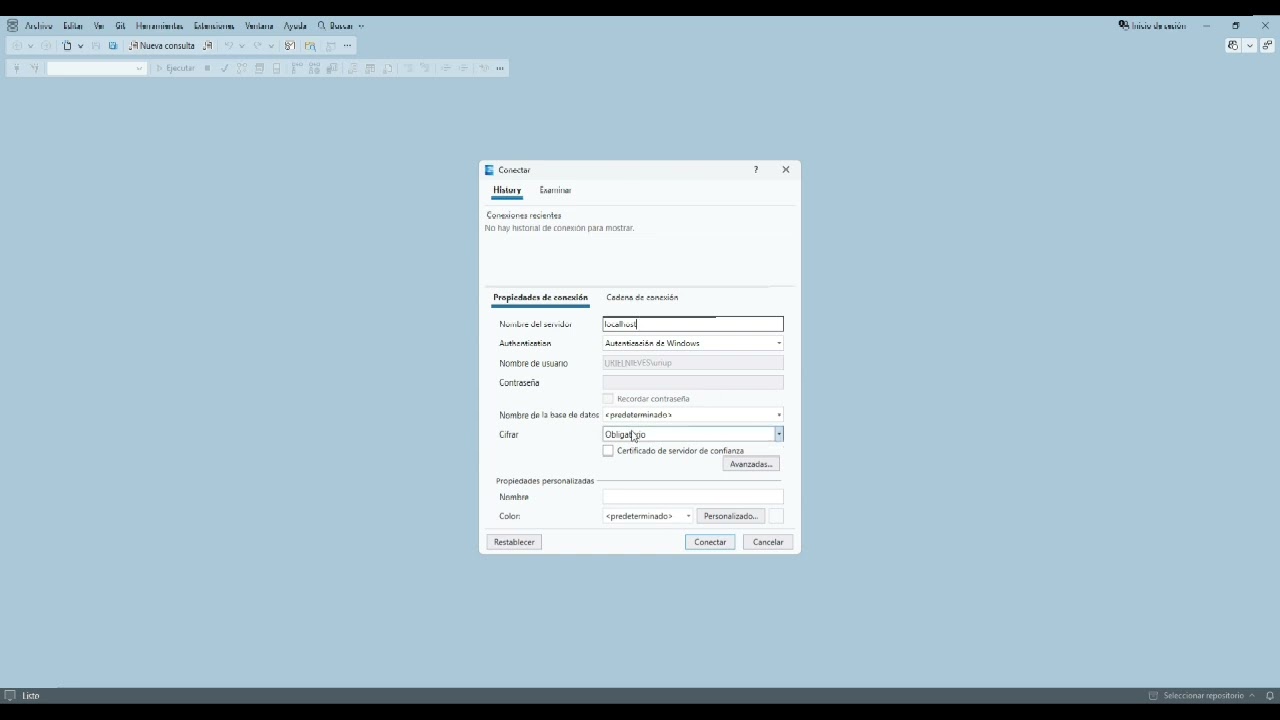Click the template parameters icon

[484, 68]
